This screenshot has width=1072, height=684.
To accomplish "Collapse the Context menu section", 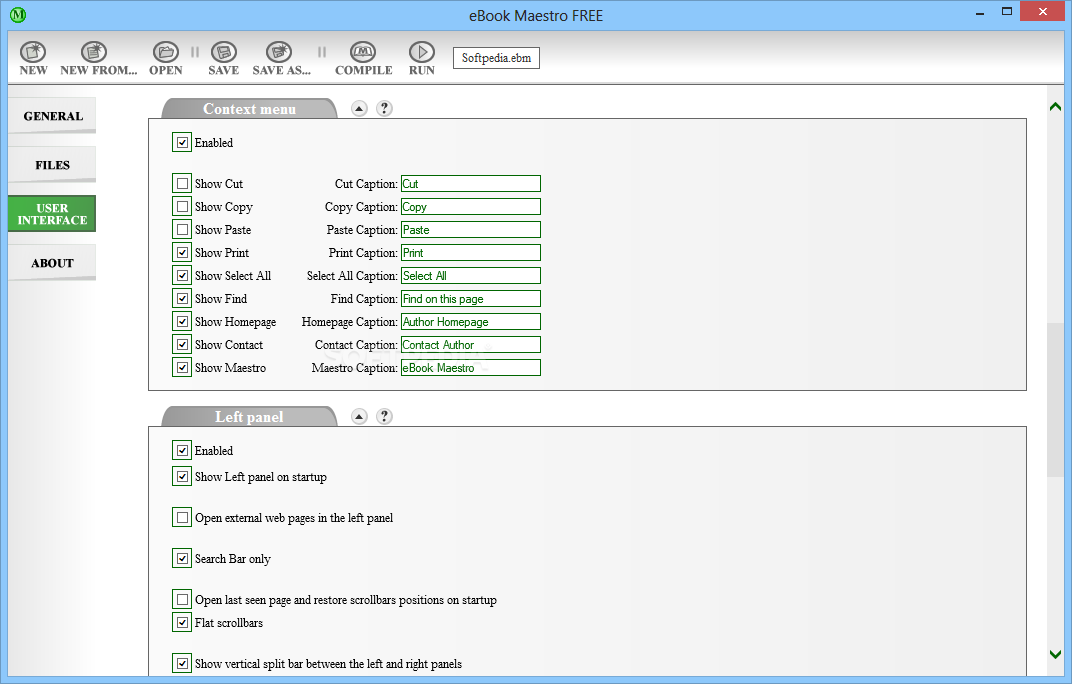I will [x=360, y=108].
